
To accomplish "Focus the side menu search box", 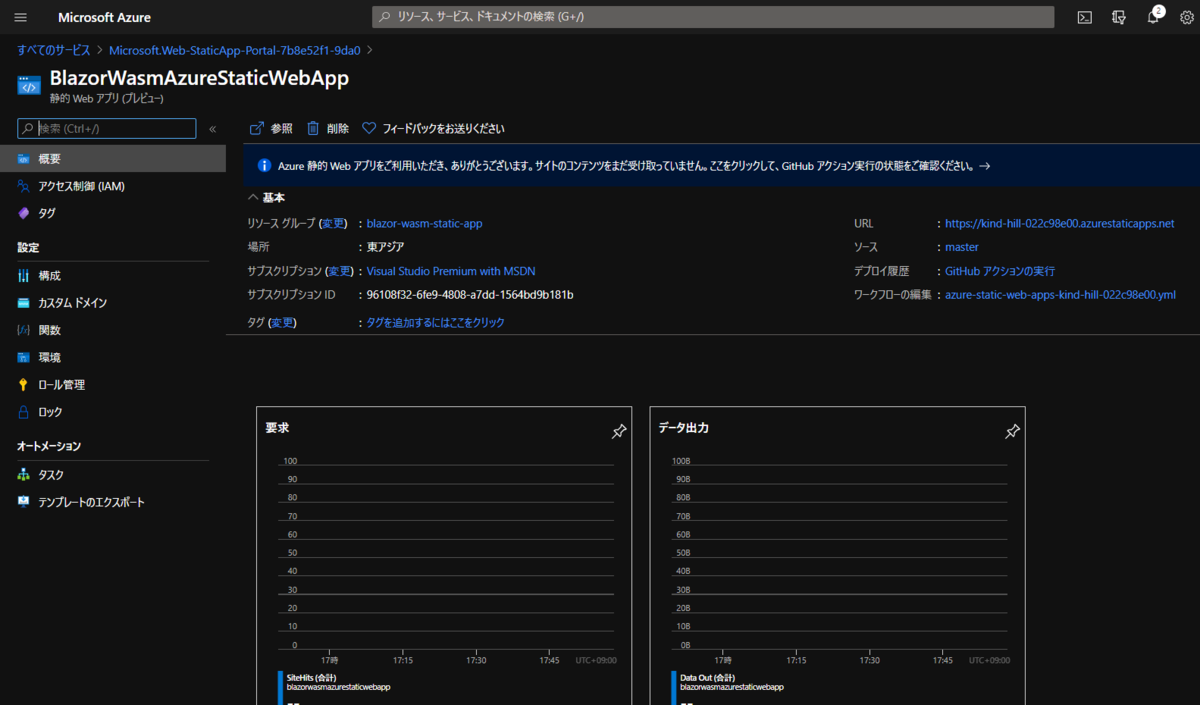I will tap(107, 129).
